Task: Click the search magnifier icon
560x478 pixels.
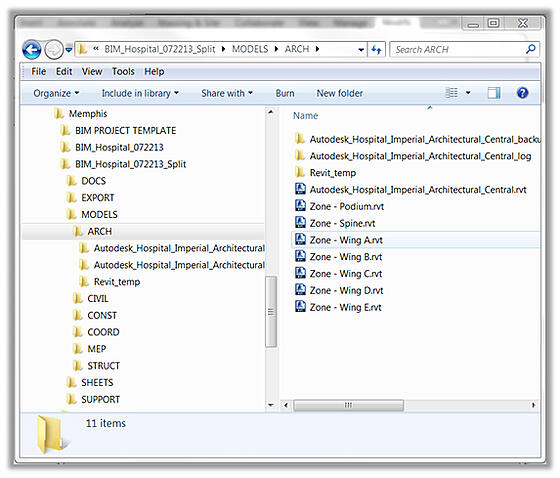Action: 531,49
